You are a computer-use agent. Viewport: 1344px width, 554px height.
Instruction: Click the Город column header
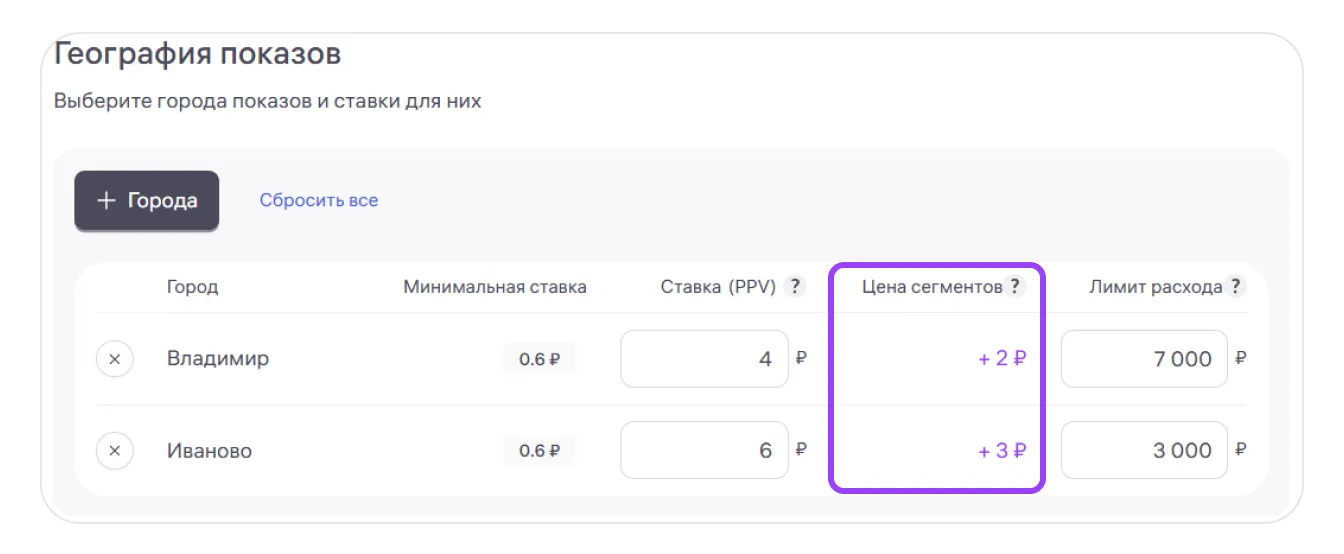[x=192, y=287]
